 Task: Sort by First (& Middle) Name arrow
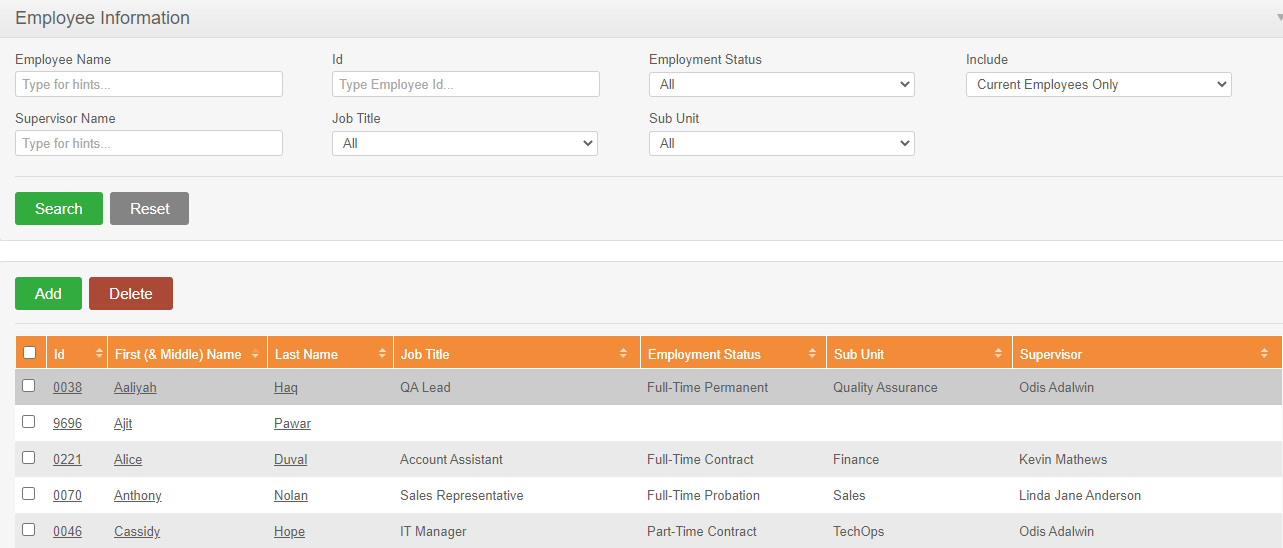(257, 355)
